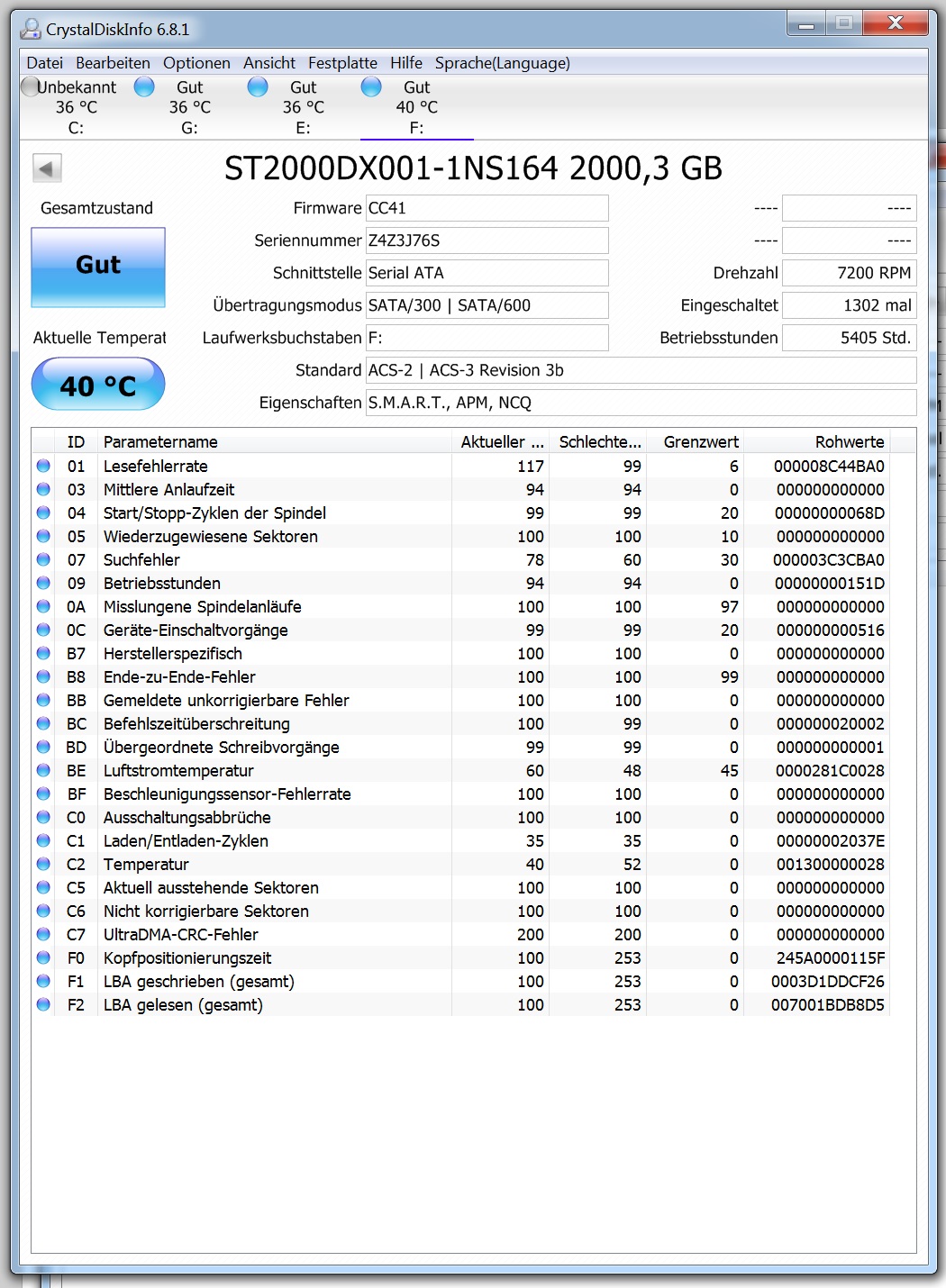Click status icon of Nicht korrigierbare Sektoren
This screenshot has height=1288, width=946.
click(x=43, y=911)
